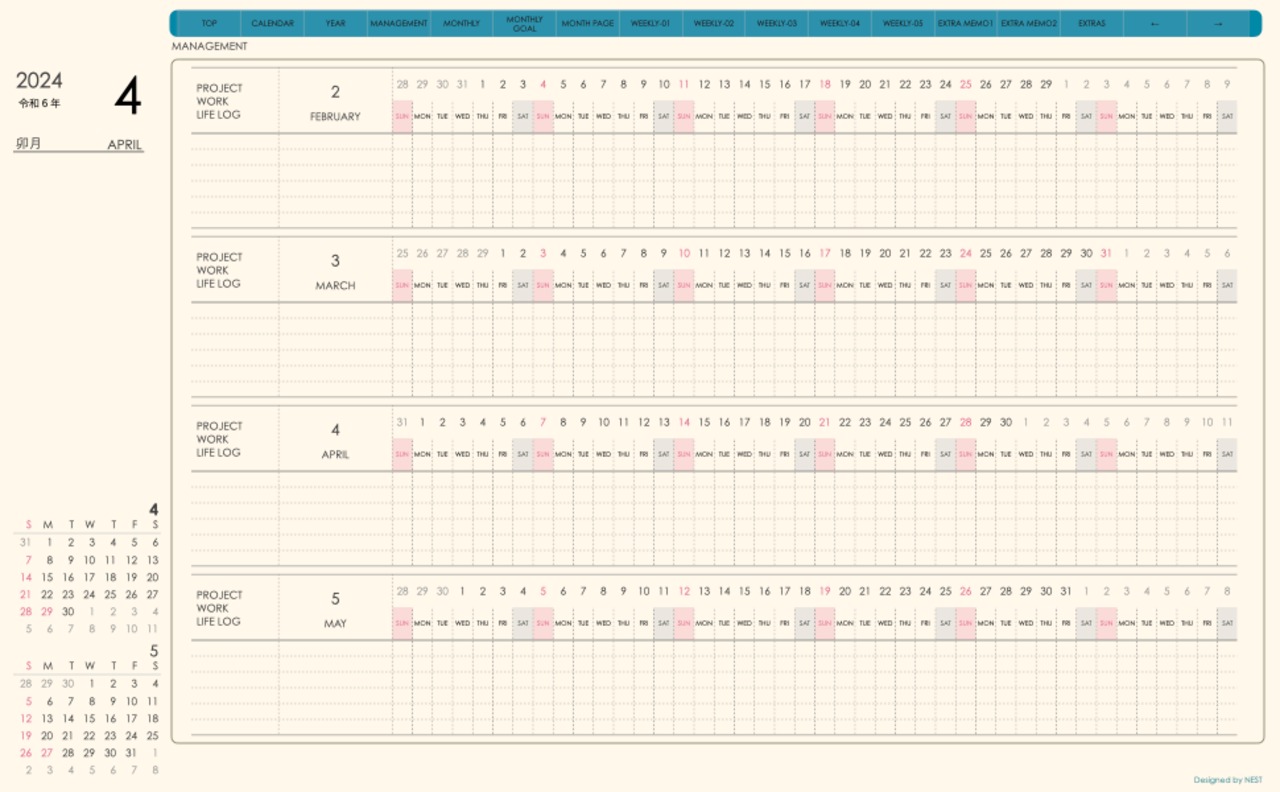Click date 26 in the May timeline
The width and height of the screenshot is (1280, 792).
965,592
